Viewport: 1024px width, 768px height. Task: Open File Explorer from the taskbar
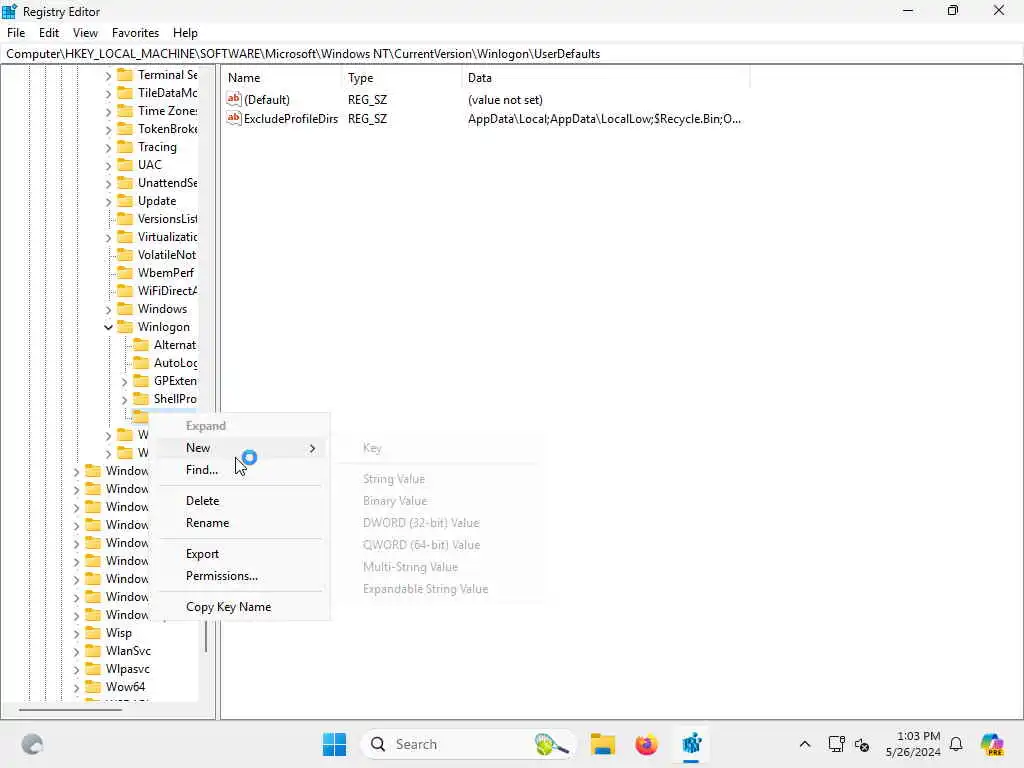[x=602, y=744]
